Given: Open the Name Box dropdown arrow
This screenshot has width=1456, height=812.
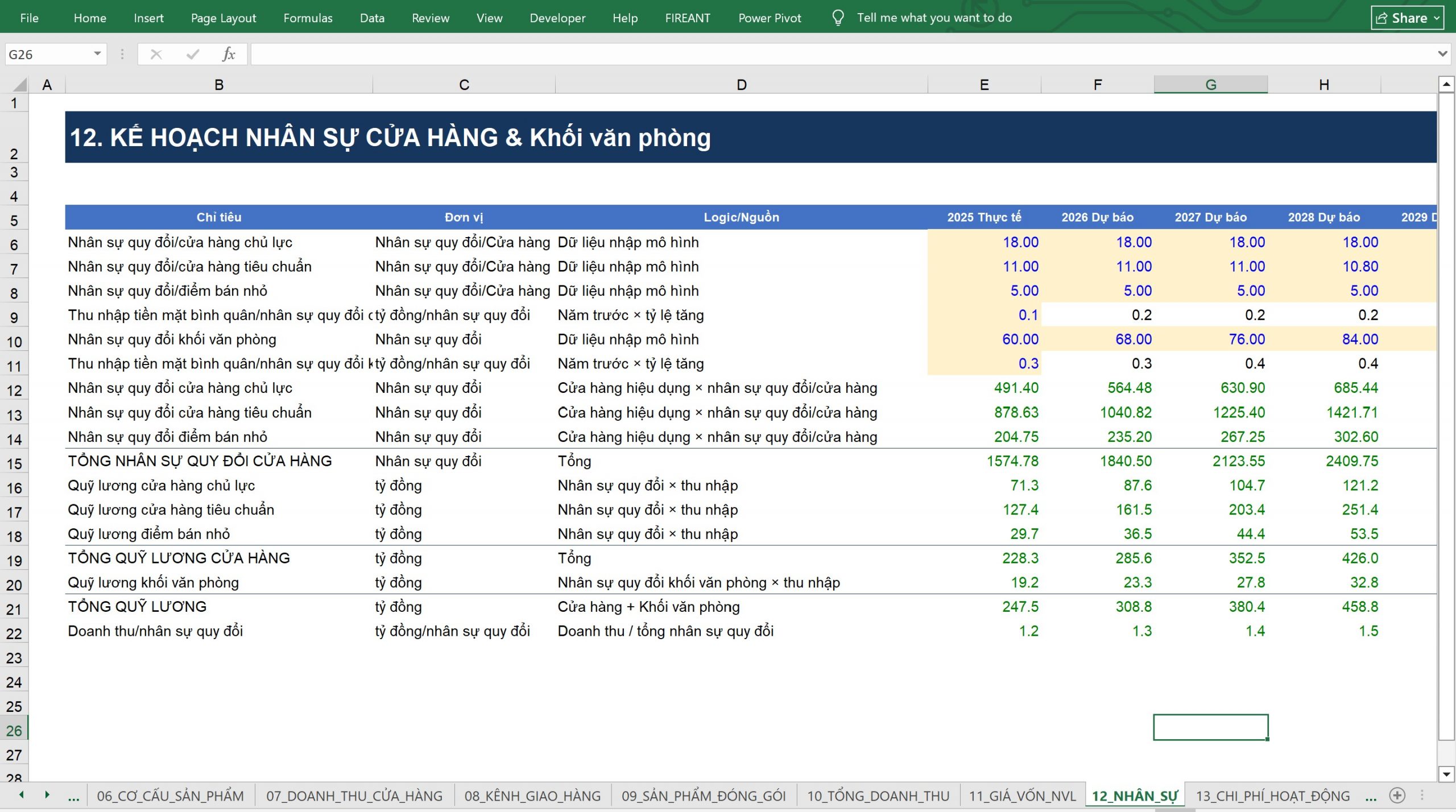Looking at the screenshot, I should click(x=97, y=54).
